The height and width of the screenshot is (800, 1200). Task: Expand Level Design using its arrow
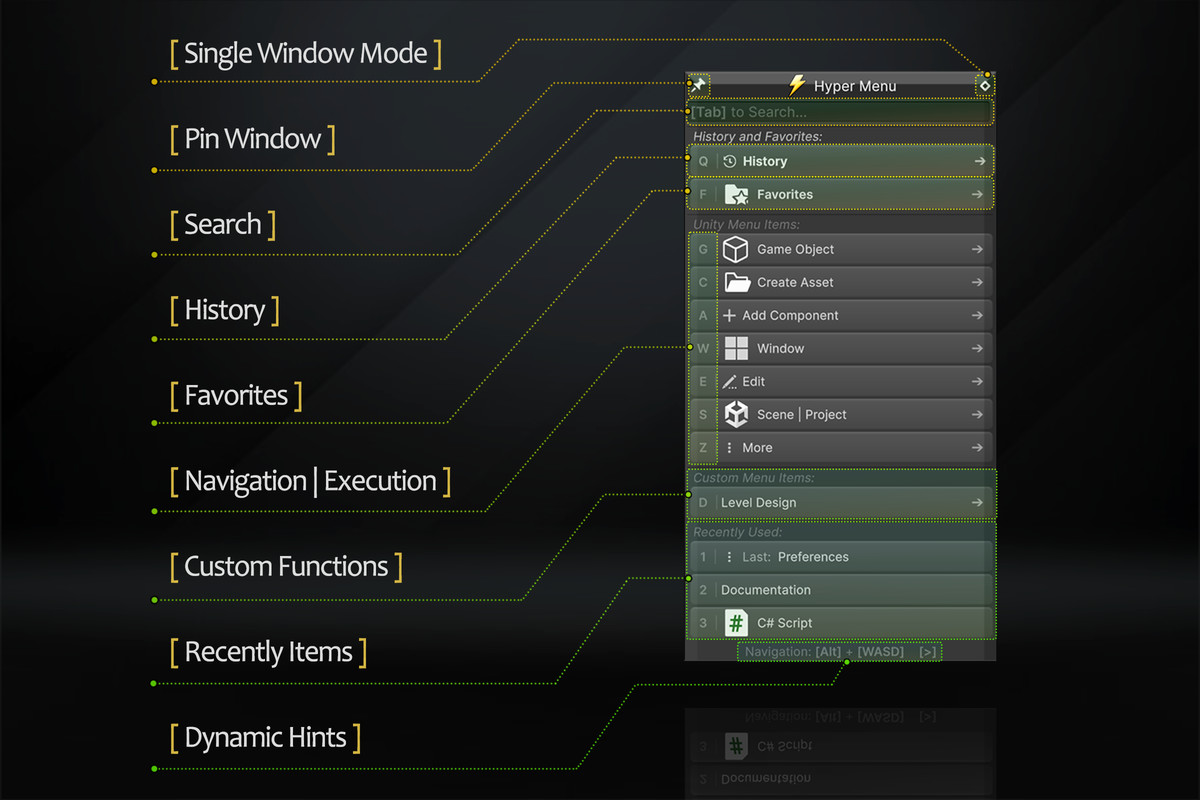tap(977, 502)
